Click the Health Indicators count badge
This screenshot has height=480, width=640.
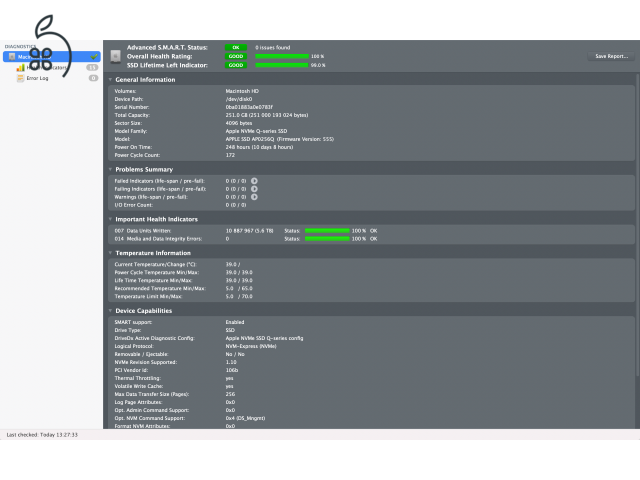tap(93, 67)
